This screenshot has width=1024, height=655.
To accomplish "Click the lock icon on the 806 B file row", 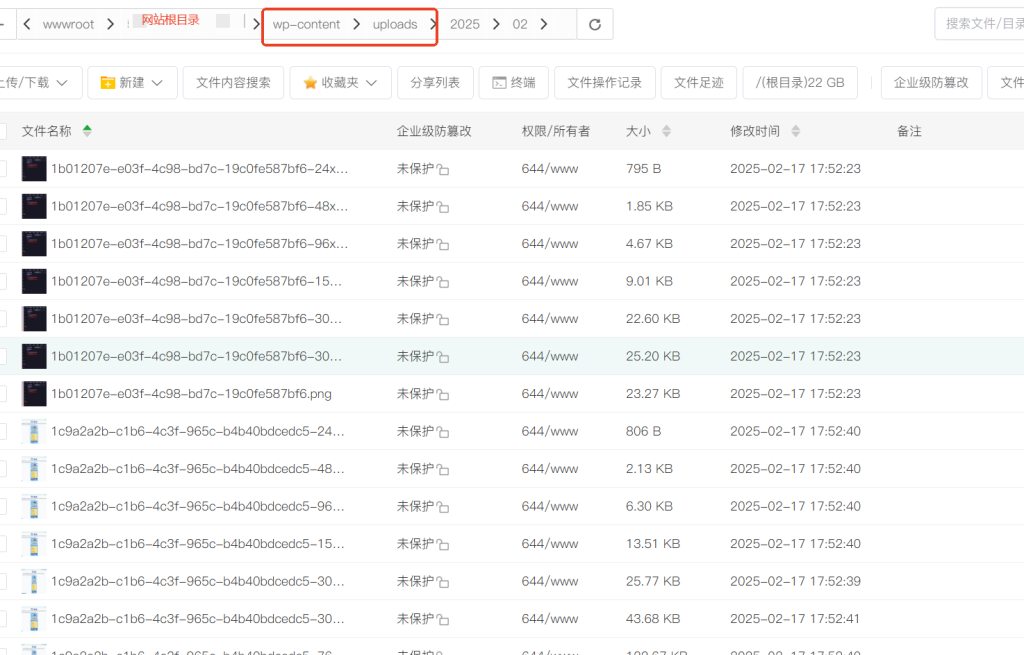I will pos(443,432).
